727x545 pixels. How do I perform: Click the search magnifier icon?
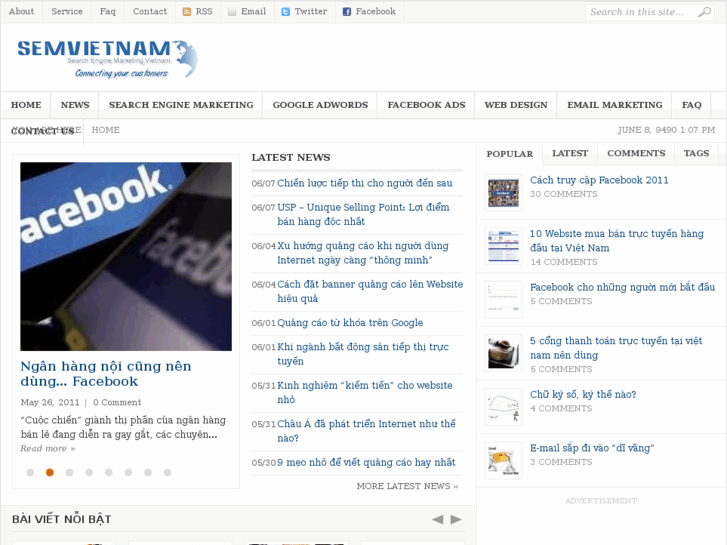click(x=704, y=12)
